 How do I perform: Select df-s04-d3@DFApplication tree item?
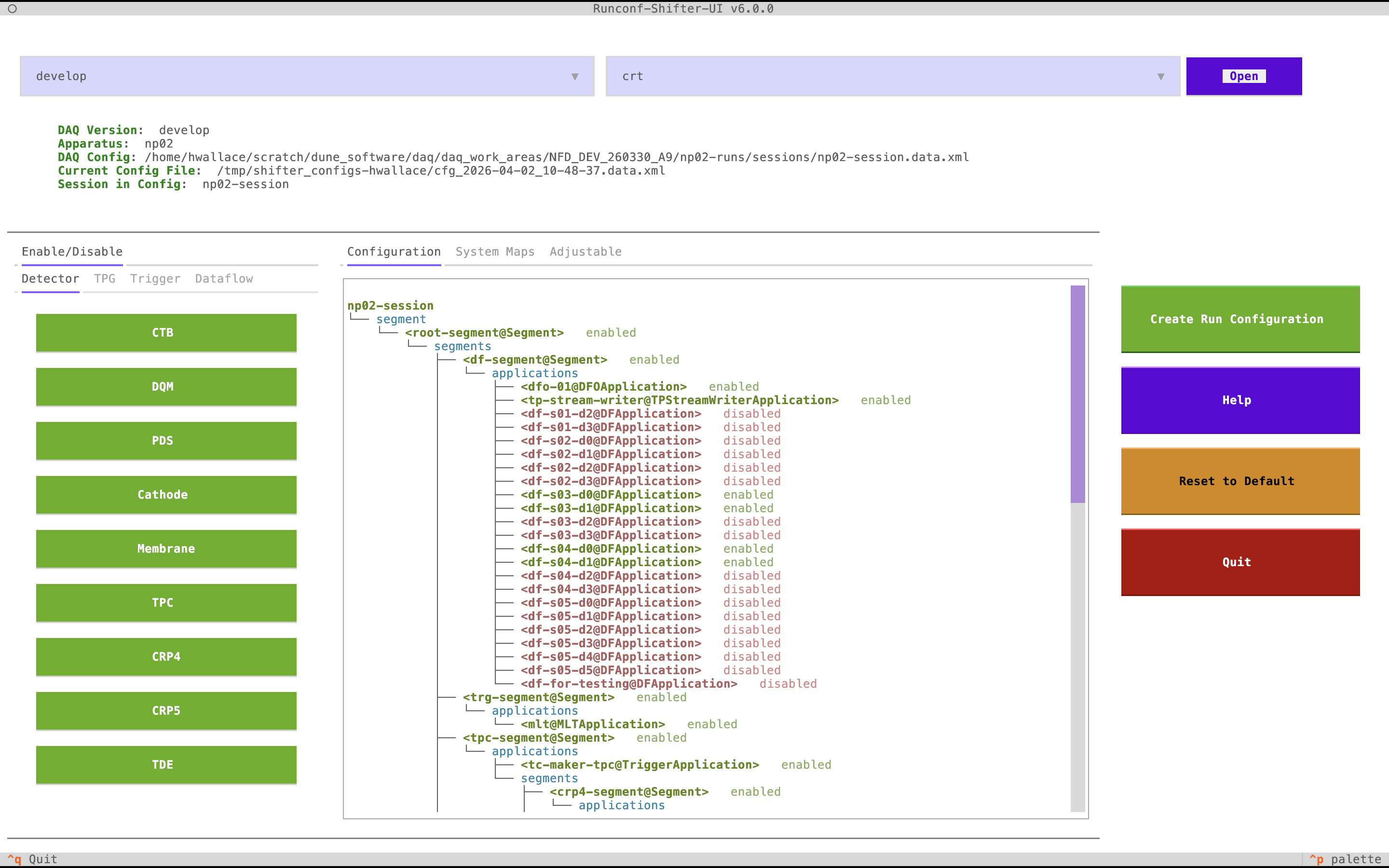pos(611,589)
